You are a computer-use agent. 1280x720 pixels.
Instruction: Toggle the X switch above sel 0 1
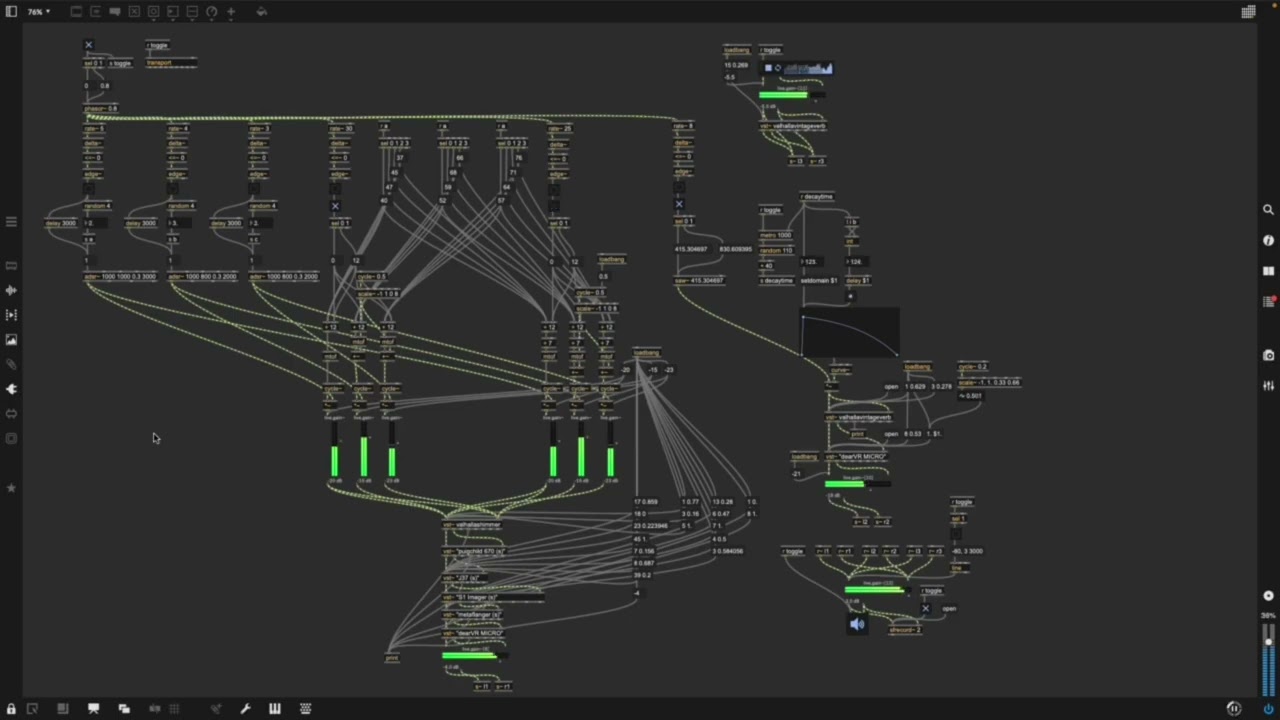88,45
